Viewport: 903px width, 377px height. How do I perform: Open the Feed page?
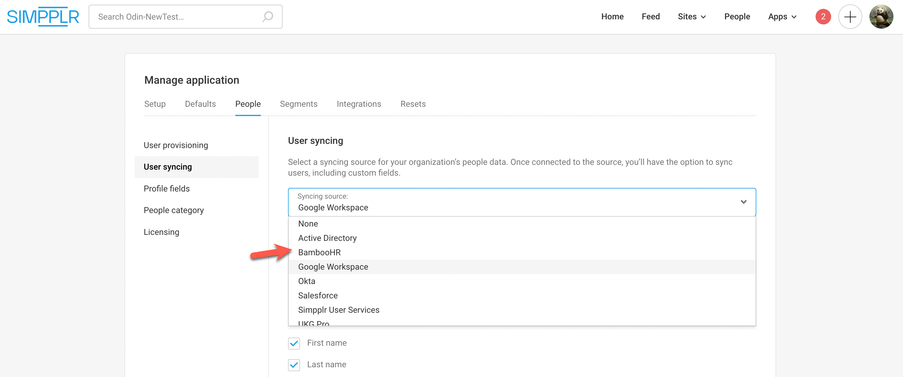coord(651,17)
